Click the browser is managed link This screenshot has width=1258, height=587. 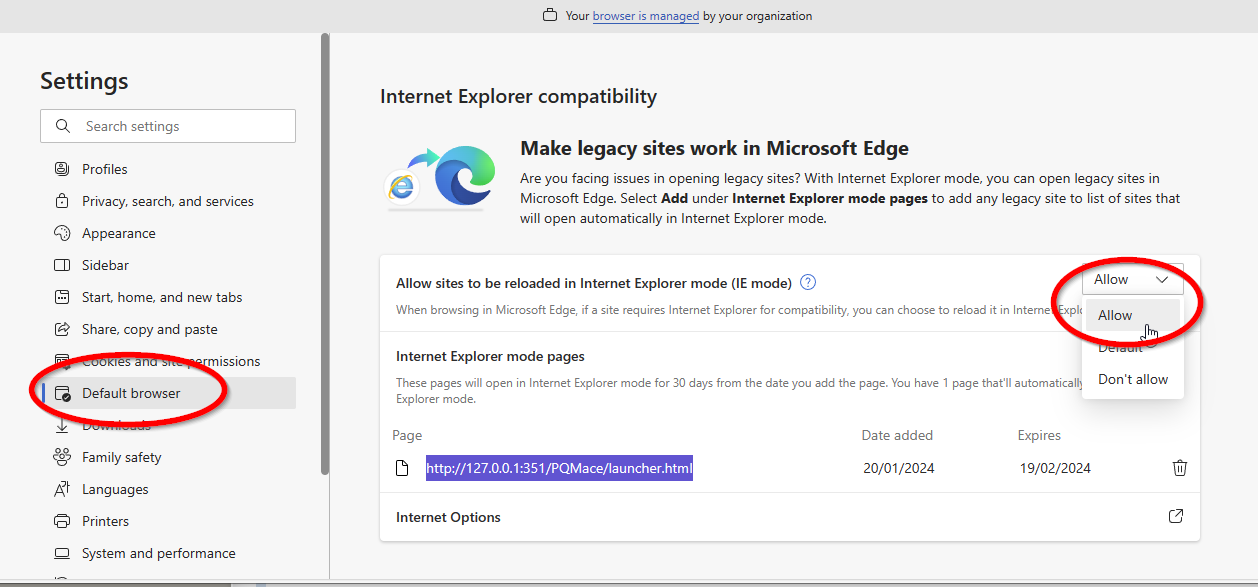(646, 16)
